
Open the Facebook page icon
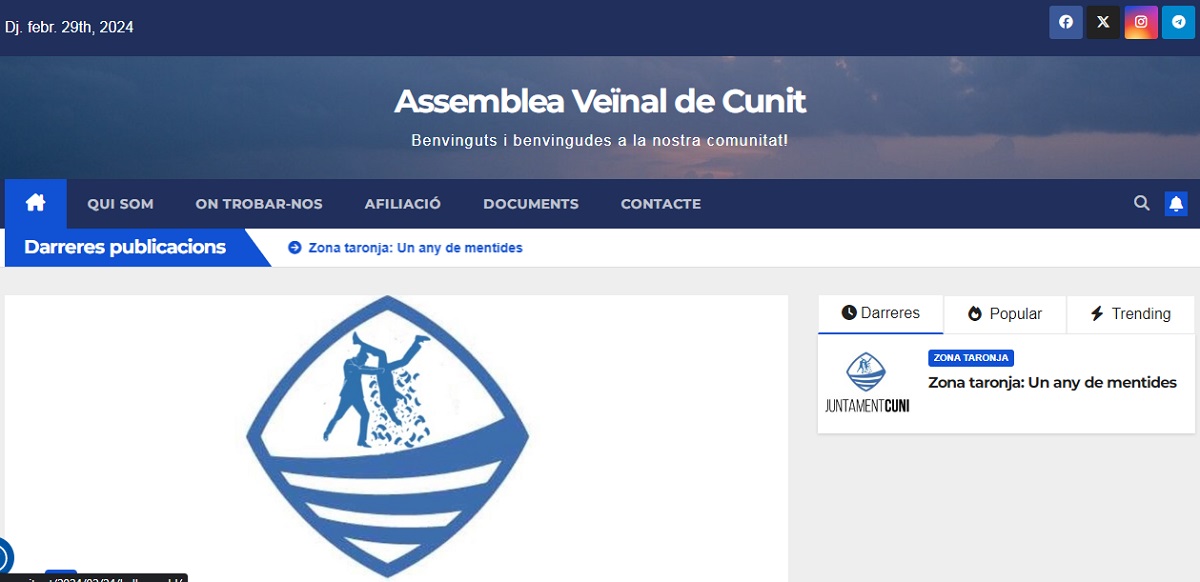1065,22
